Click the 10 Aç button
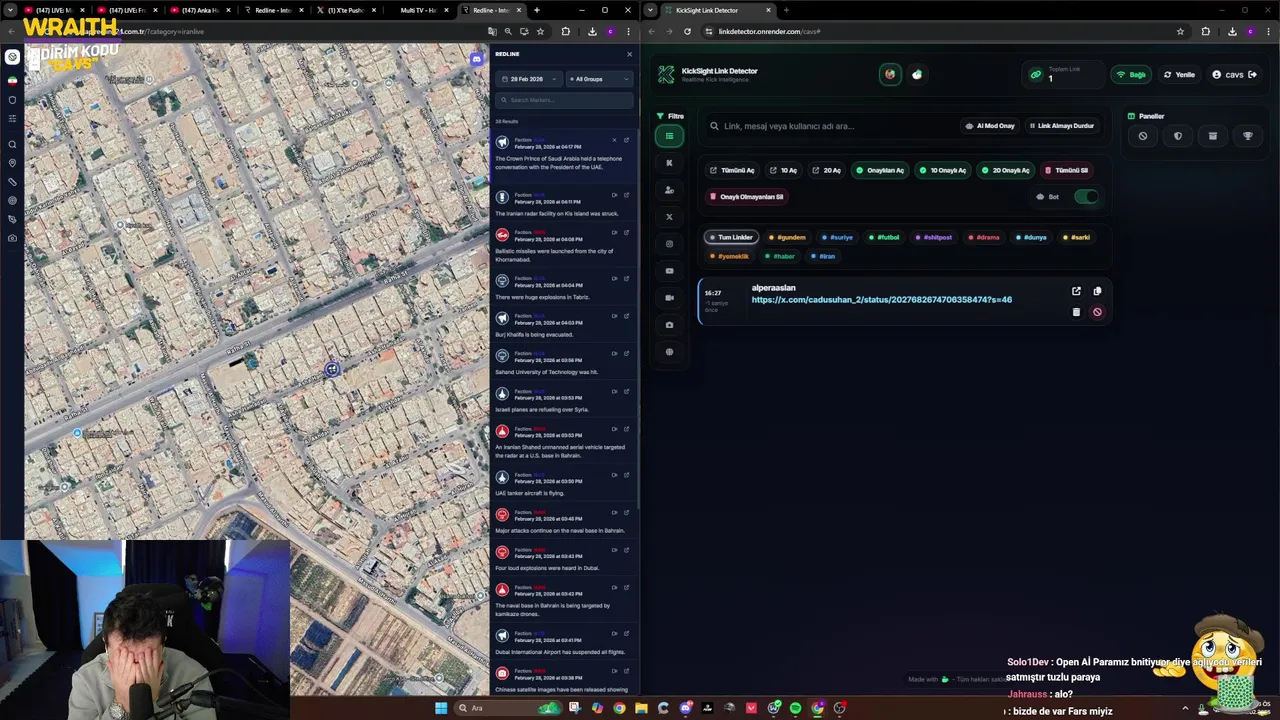 click(x=783, y=170)
